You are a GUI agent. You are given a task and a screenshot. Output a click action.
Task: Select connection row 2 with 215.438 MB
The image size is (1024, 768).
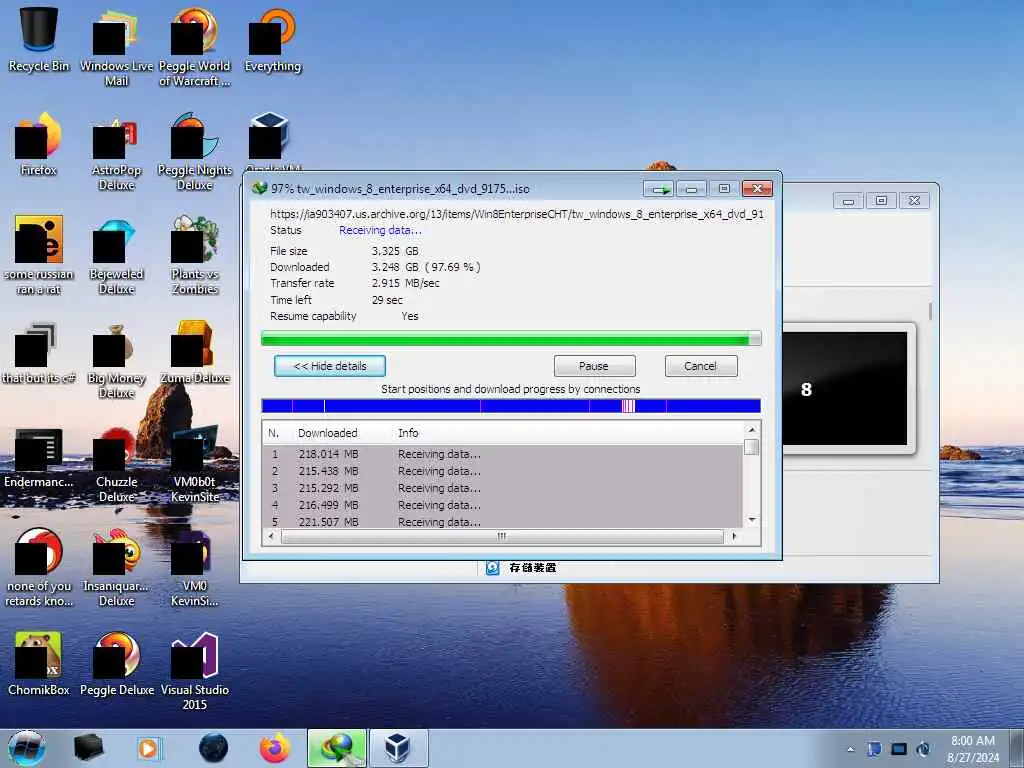coord(503,471)
